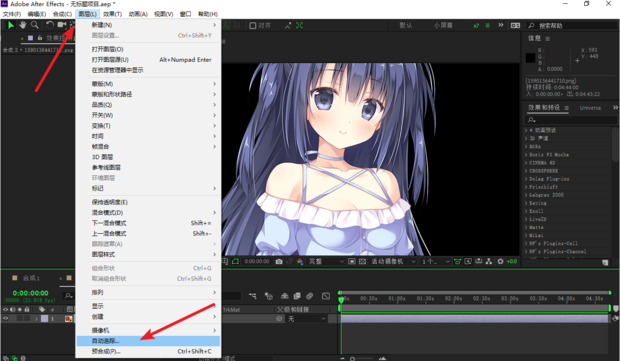This screenshot has width=620, height=361.
Task: Expand the Keying effects category
Action: tap(526, 203)
